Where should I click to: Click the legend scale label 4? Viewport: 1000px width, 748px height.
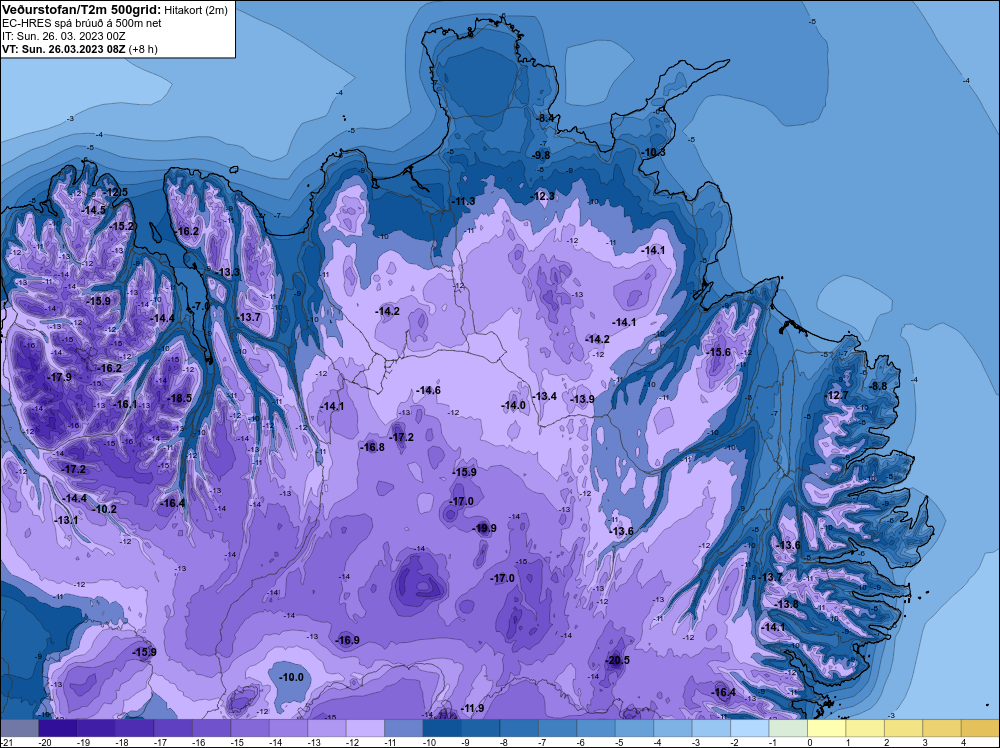963,742
